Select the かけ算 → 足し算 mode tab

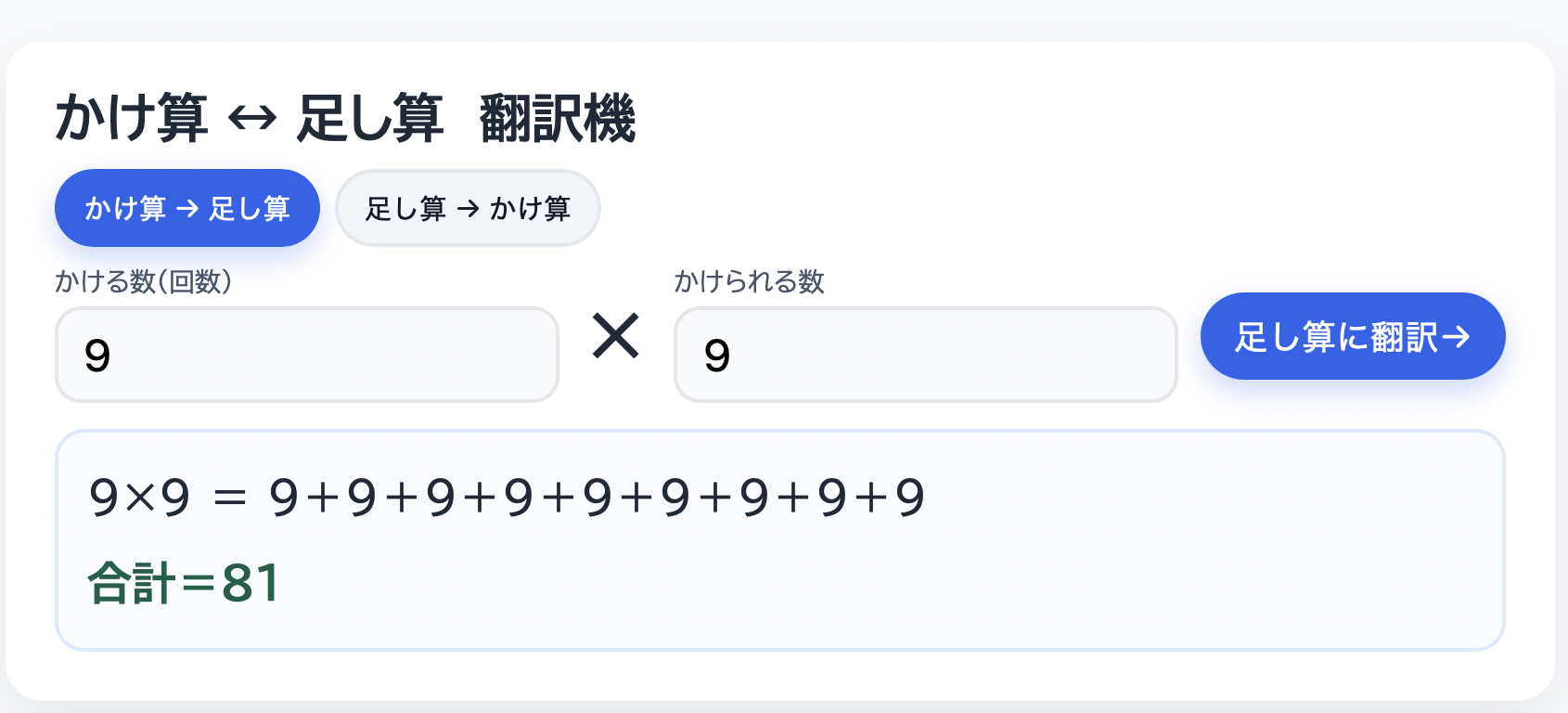(x=187, y=208)
